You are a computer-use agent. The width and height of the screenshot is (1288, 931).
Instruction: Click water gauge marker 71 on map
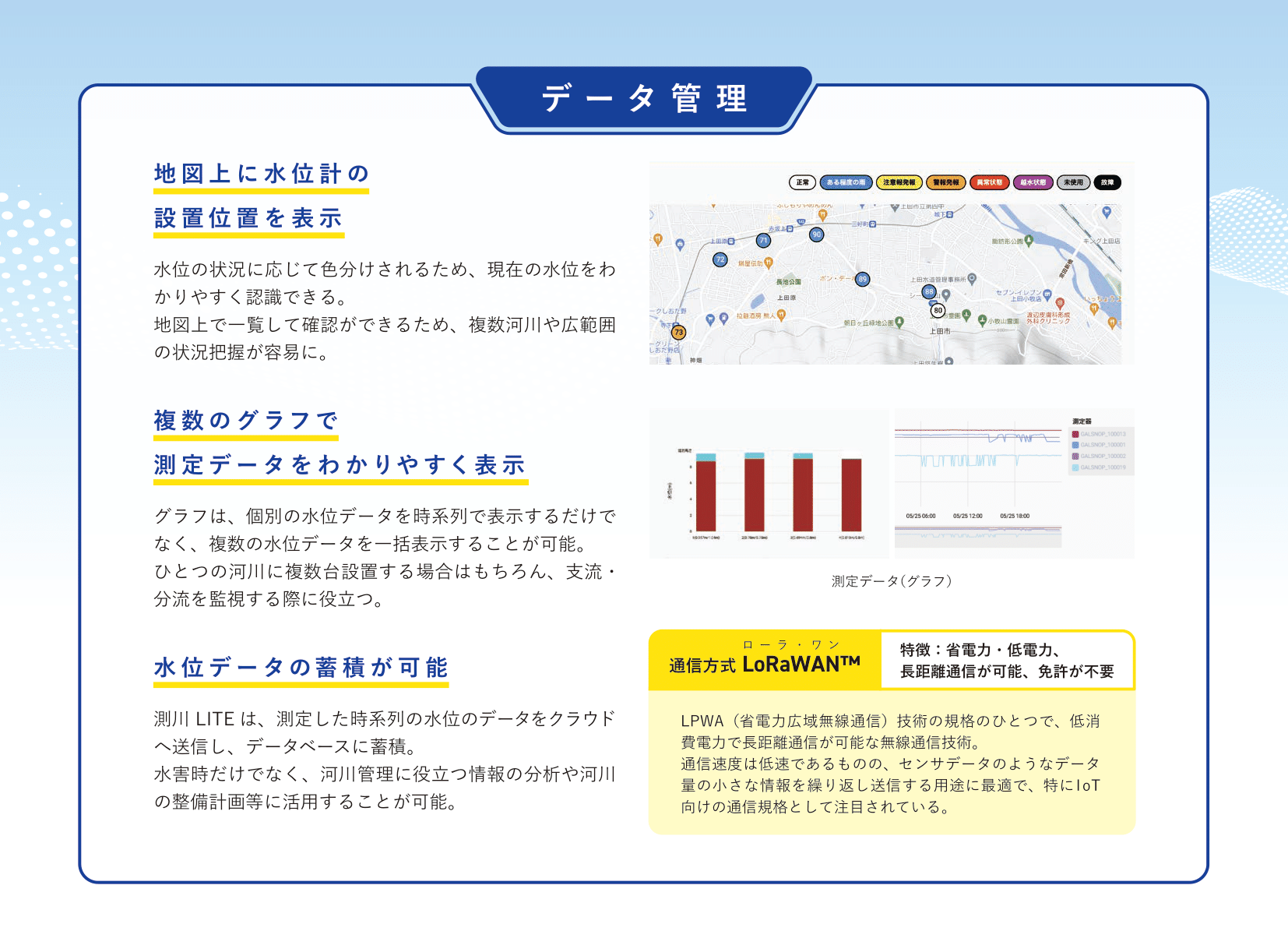763,241
